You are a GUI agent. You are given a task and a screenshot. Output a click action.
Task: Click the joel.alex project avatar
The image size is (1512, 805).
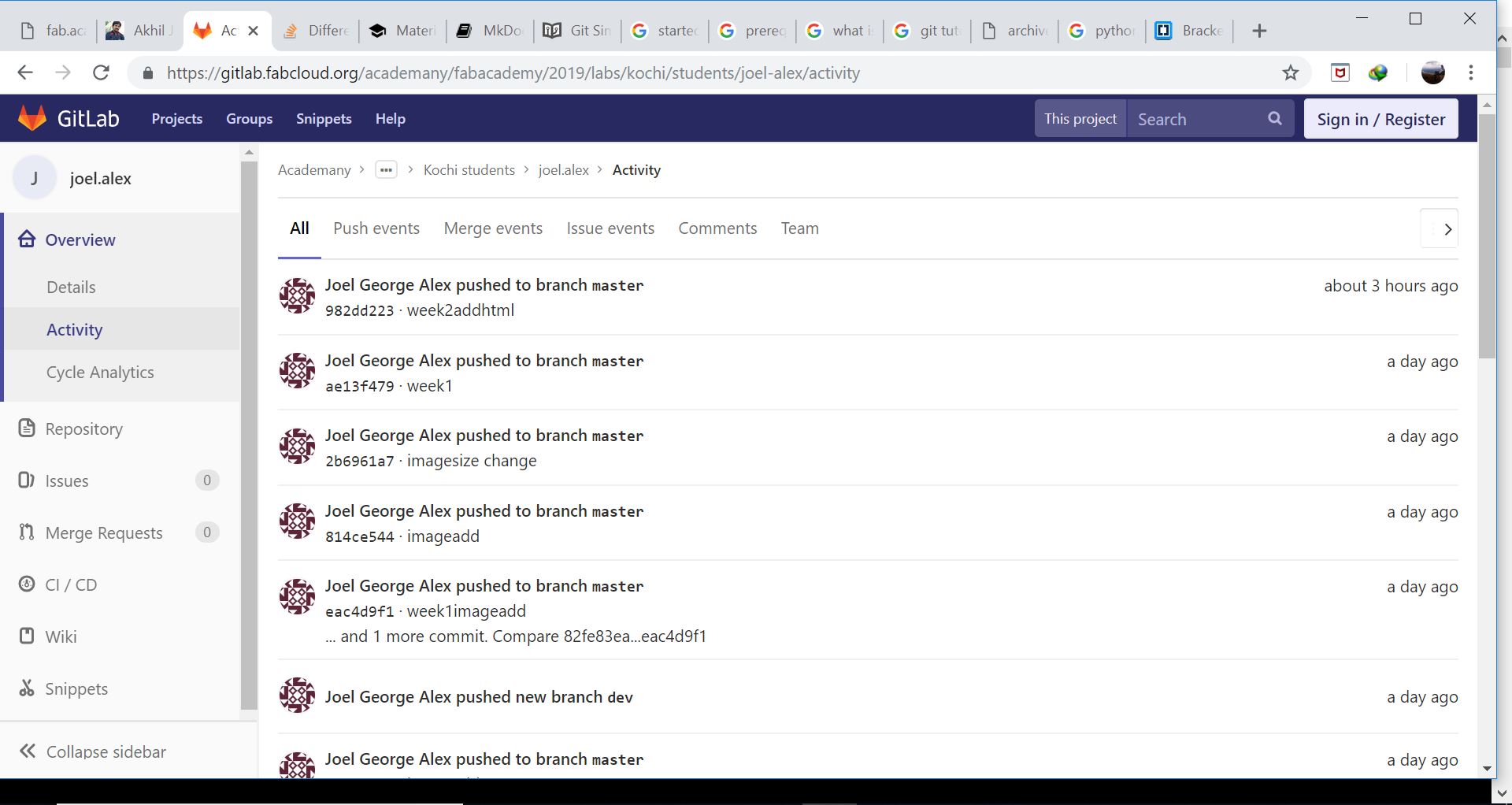(x=35, y=178)
